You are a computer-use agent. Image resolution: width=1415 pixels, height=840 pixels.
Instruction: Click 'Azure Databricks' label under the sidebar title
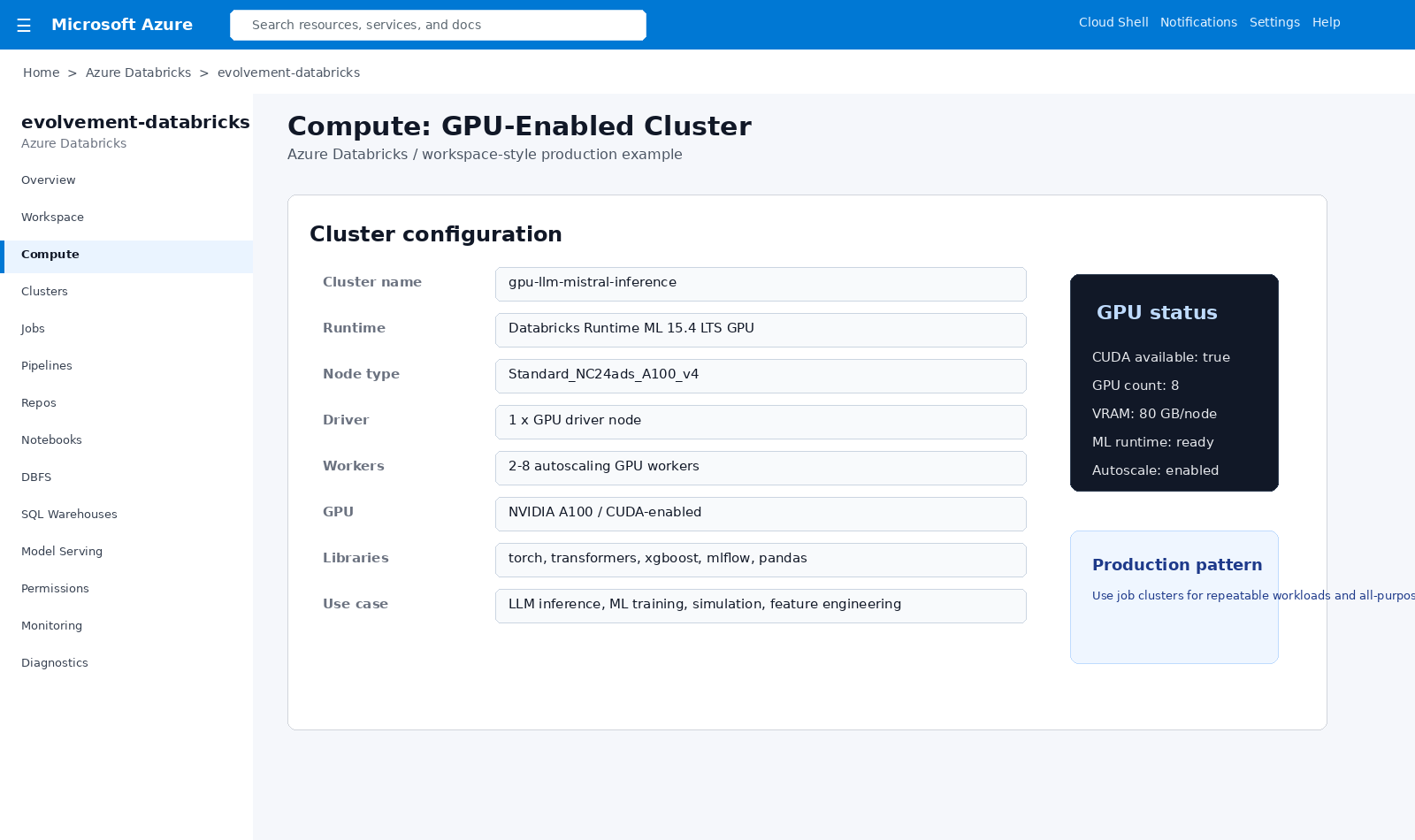pyautogui.click(x=73, y=143)
